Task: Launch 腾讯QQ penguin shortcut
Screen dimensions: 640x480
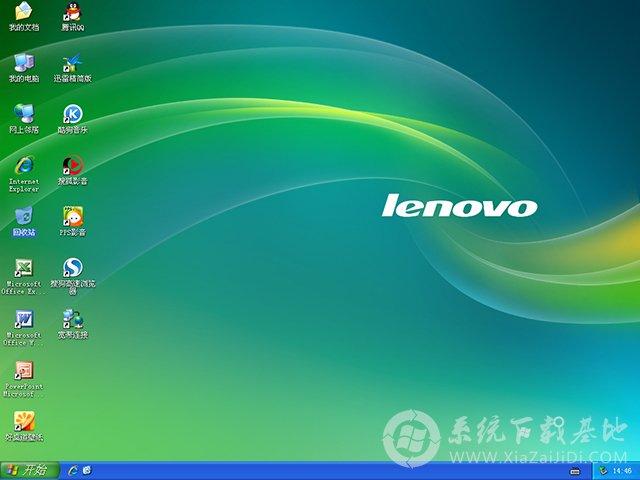Action: click(x=73, y=11)
